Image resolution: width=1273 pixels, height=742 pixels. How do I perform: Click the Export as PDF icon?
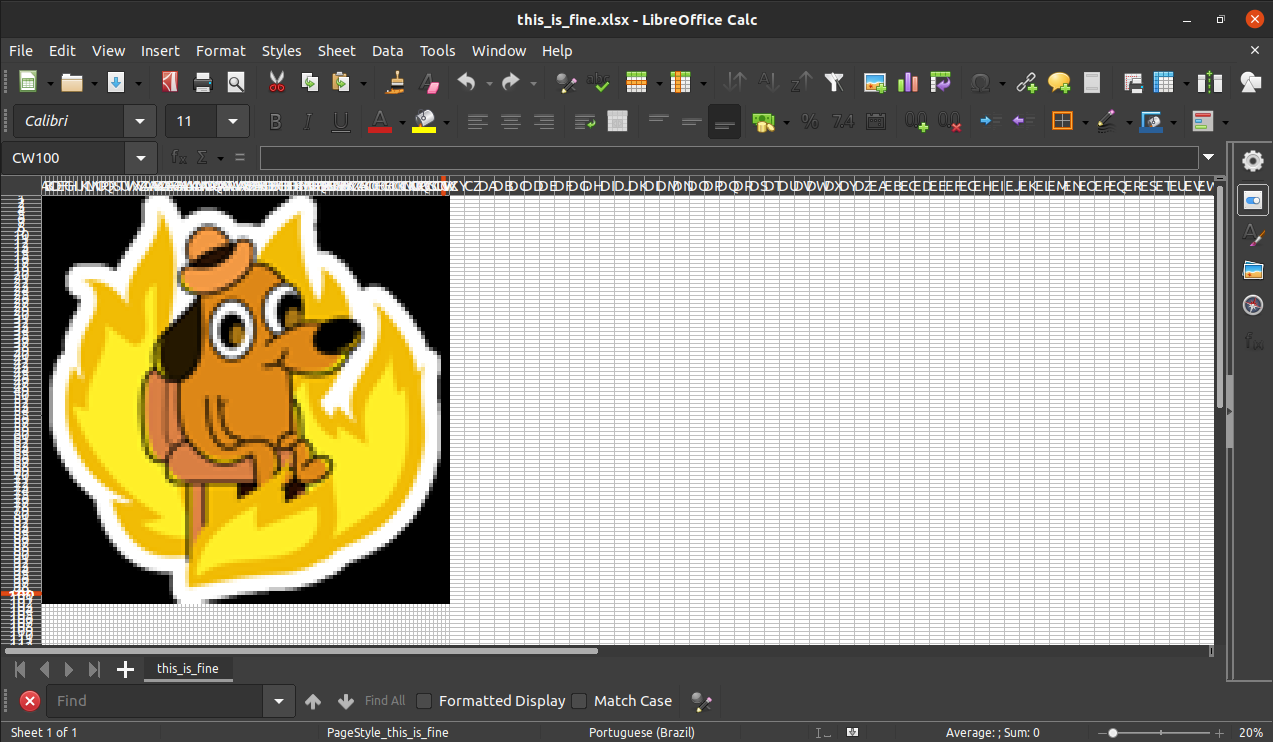[170, 82]
